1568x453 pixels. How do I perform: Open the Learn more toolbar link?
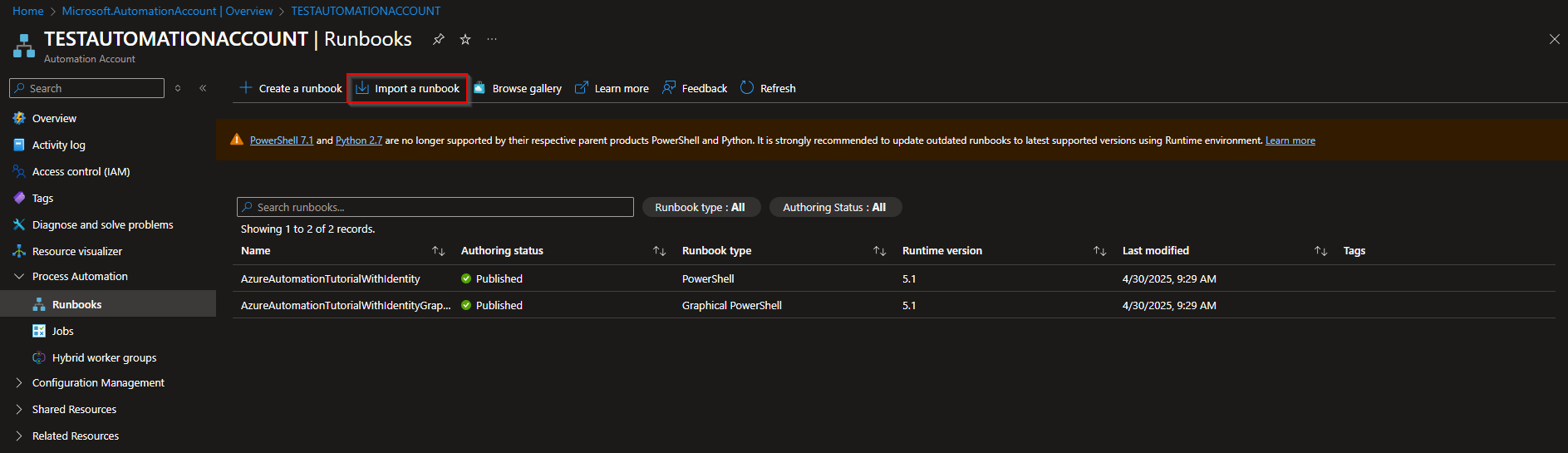(612, 88)
